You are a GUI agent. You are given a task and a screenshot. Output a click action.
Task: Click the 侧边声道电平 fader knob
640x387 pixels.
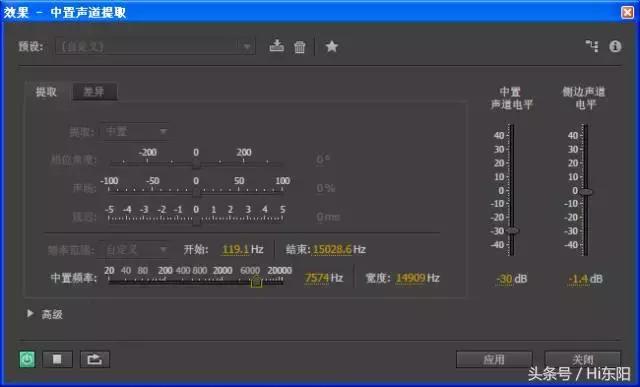click(x=586, y=192)
